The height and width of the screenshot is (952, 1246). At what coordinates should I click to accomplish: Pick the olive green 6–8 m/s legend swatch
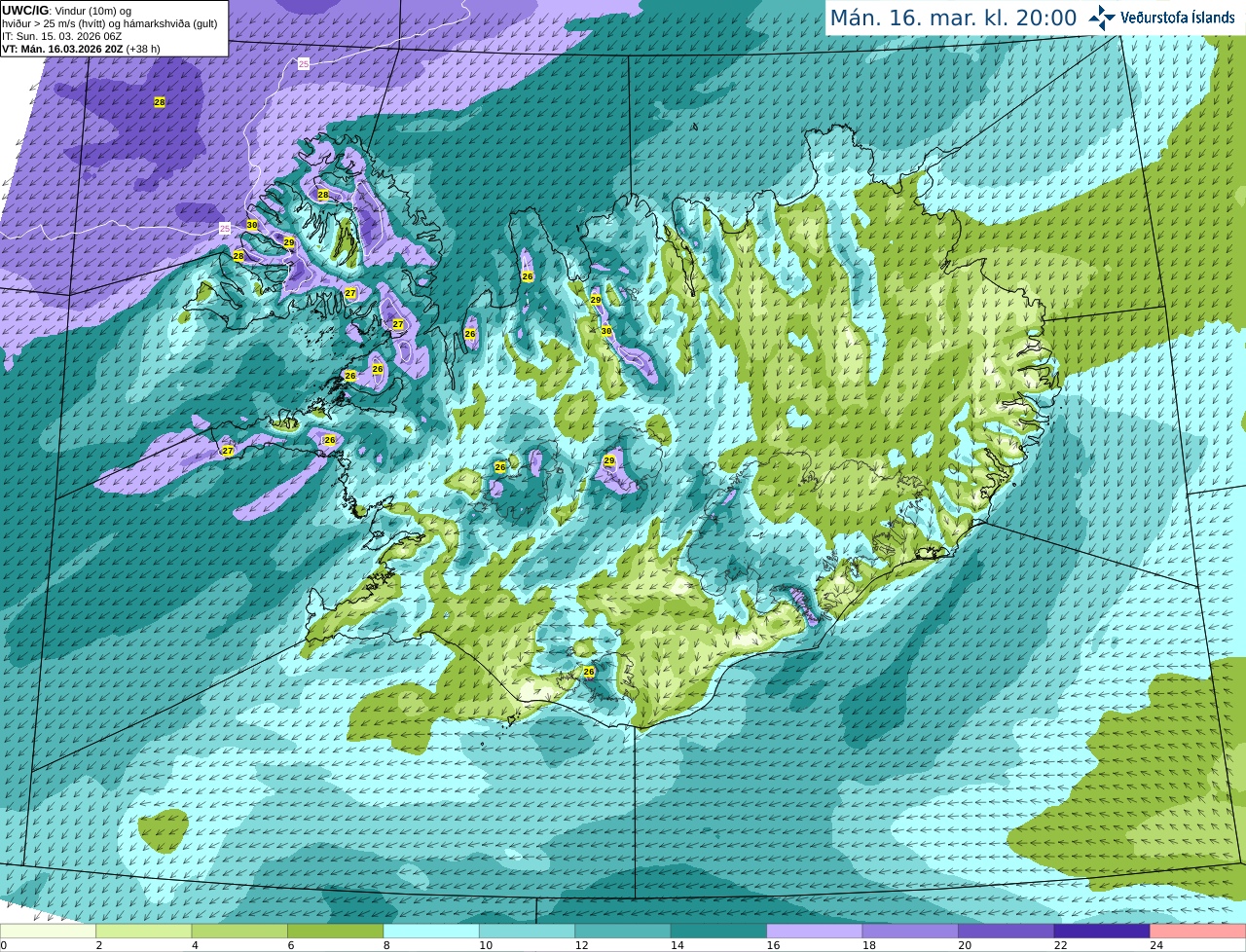[335, 932]
